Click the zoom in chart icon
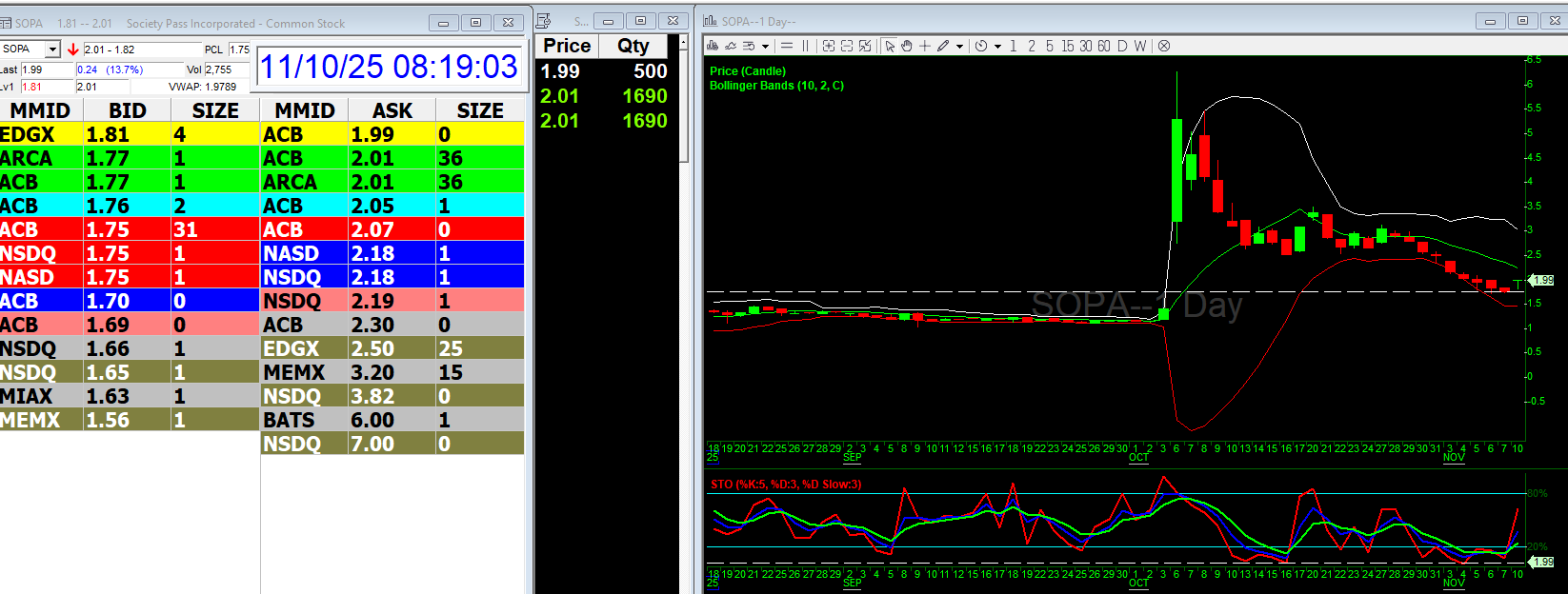1568x594 pixels. click(x=828, y=46)
